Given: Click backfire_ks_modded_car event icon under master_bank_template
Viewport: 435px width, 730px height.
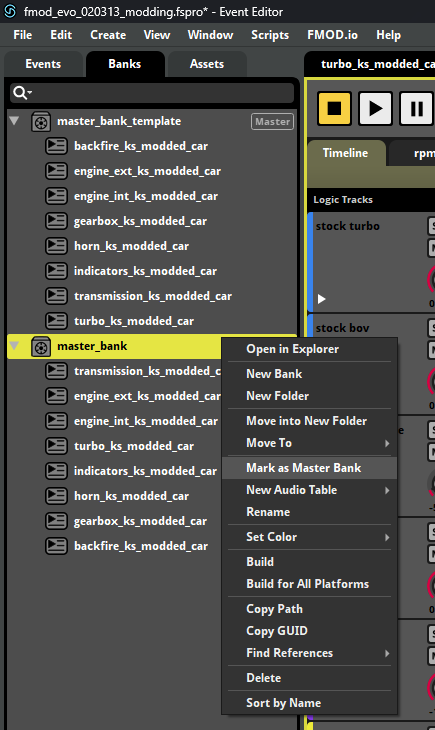Looking at the screenshot, I should coord(56,146).
